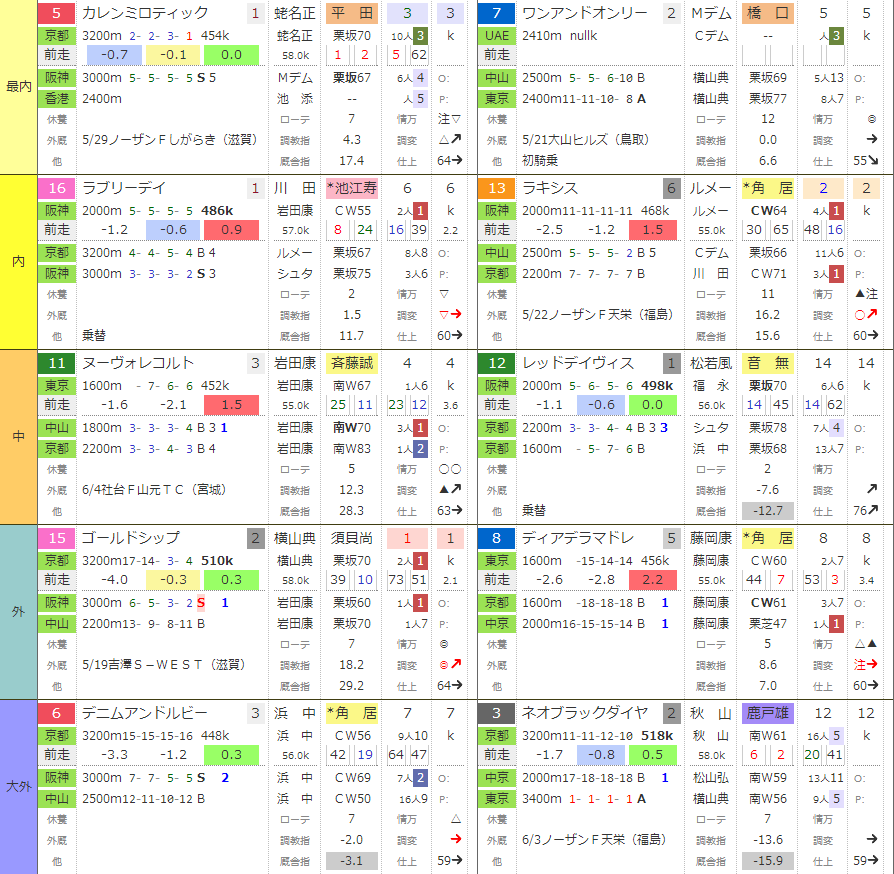Click the green horse number 11 badge
This screenshot has height=874, width=894.
[x=56, y=363]
